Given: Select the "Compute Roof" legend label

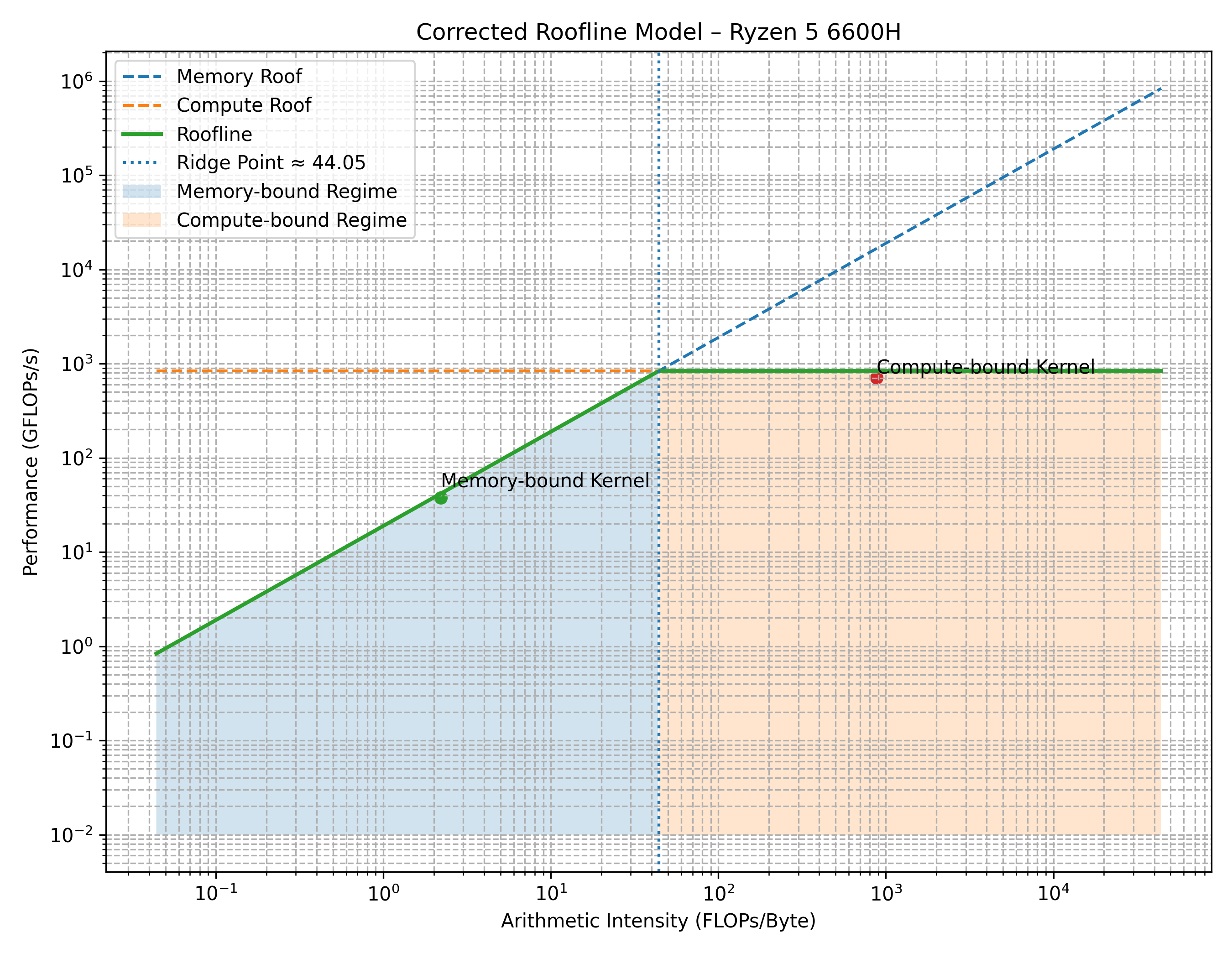Looking at the screenshot, I should pyautogui.click(x=244, y=105).
